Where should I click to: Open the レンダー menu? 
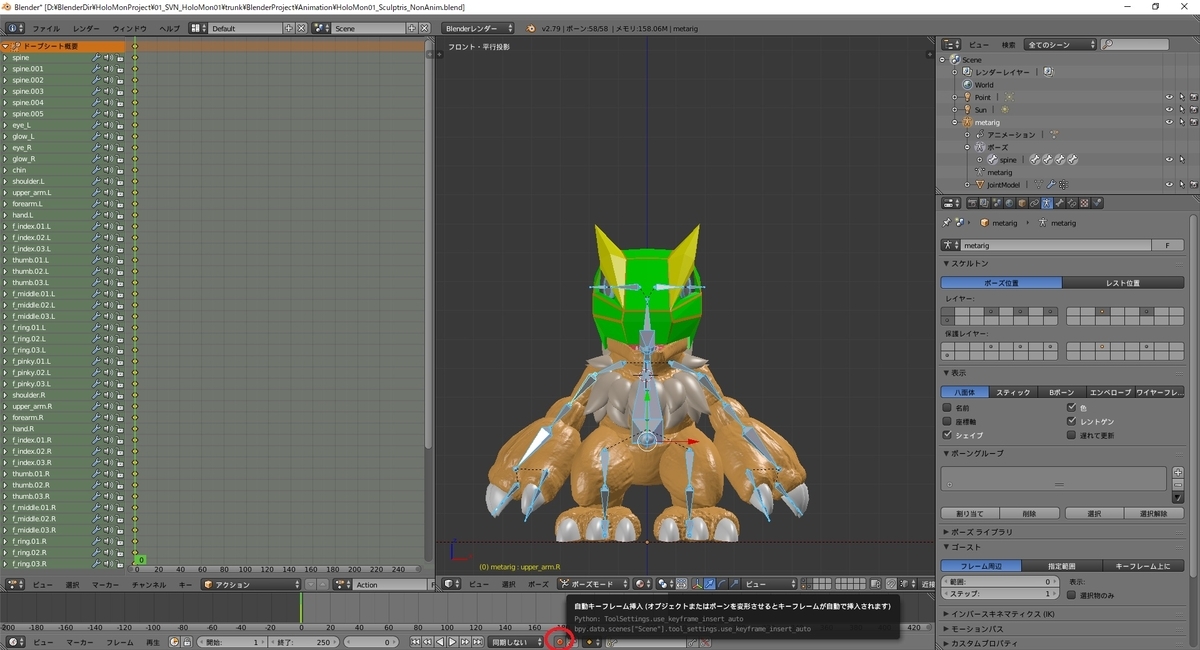tap(86, 29)
